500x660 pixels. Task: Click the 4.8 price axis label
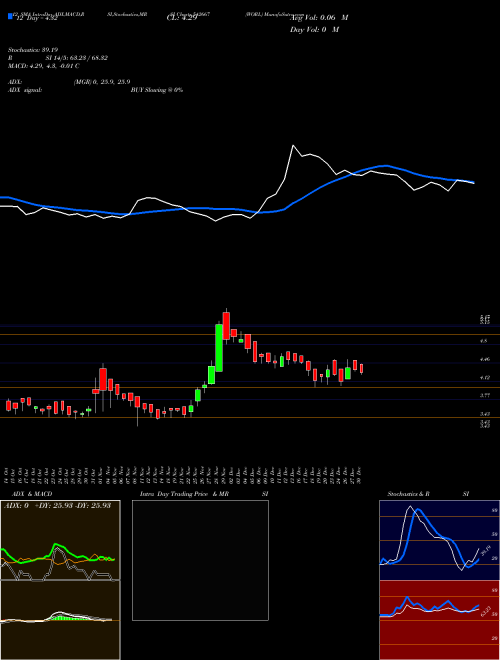[484, 341]
